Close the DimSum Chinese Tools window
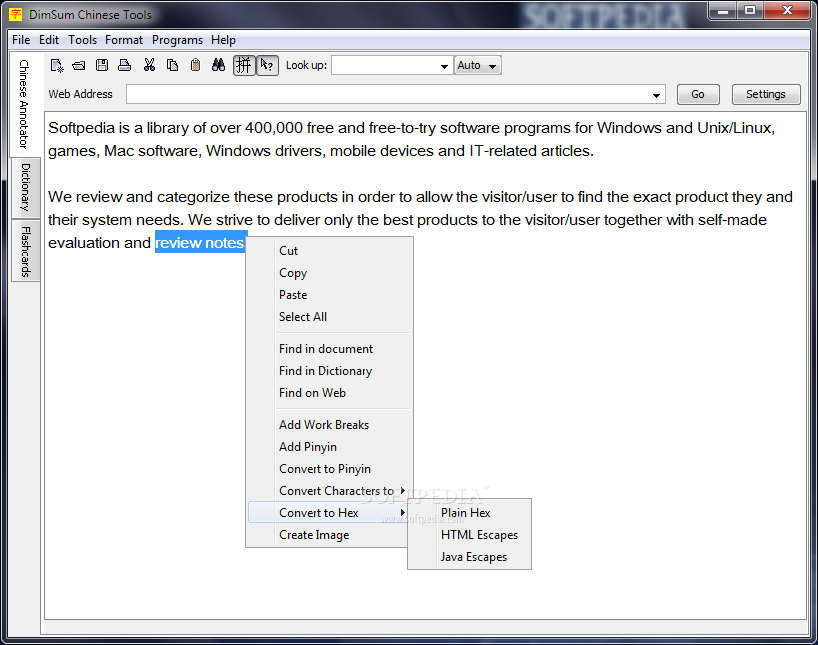The image size is (818, 645). pyautogui.click(x=788, y=10)
